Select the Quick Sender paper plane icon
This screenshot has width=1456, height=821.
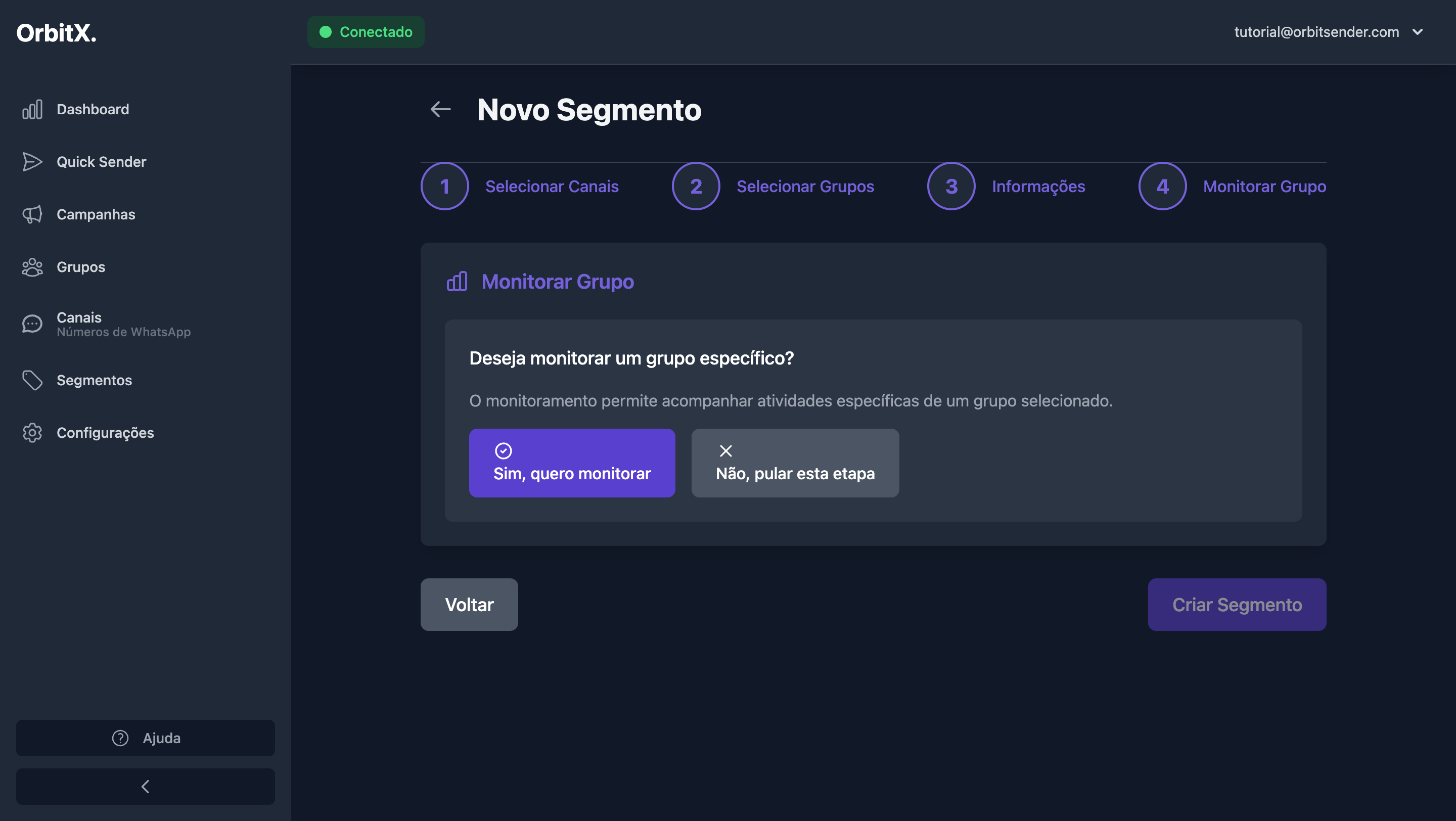click(32, 162)
